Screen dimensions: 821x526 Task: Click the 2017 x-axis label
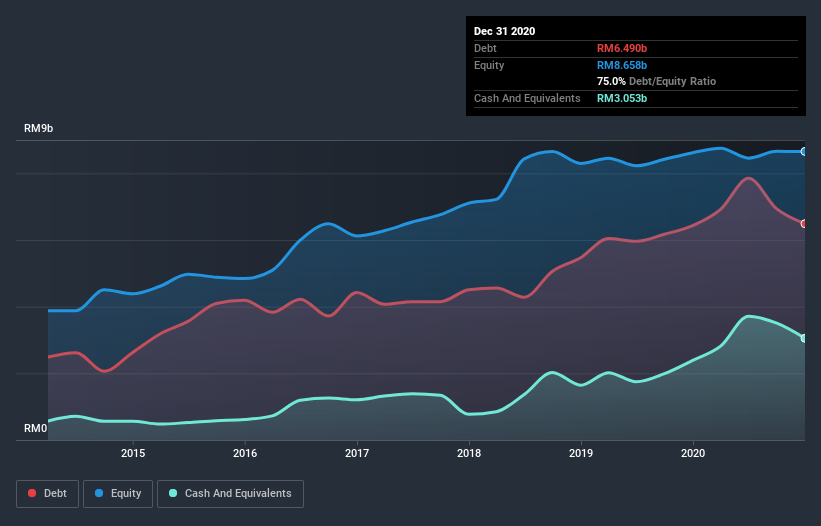pyautogui.click(x=357, y=453)
